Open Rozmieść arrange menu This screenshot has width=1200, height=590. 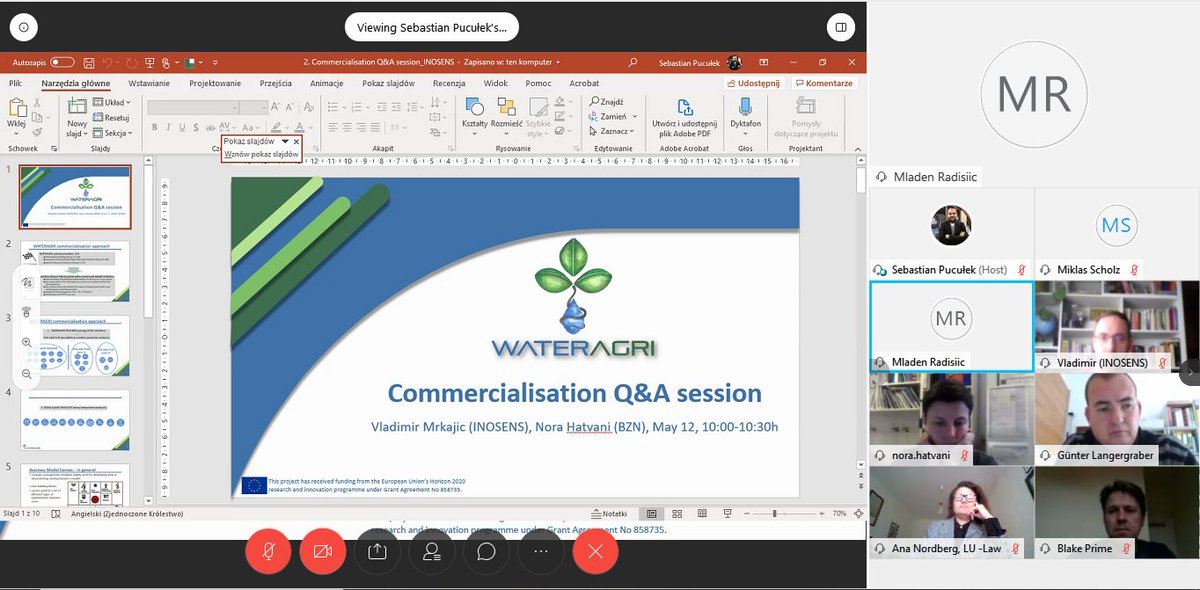coord(506,113)
